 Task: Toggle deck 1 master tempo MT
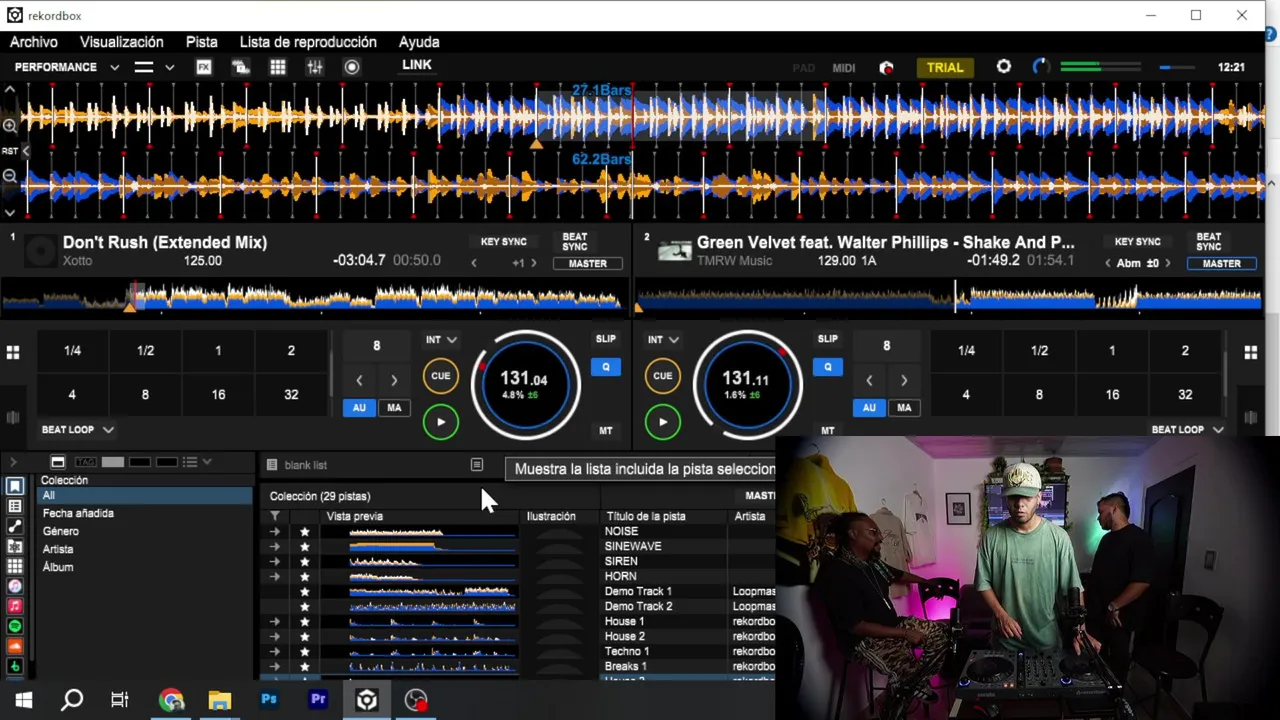pos(606,431)
